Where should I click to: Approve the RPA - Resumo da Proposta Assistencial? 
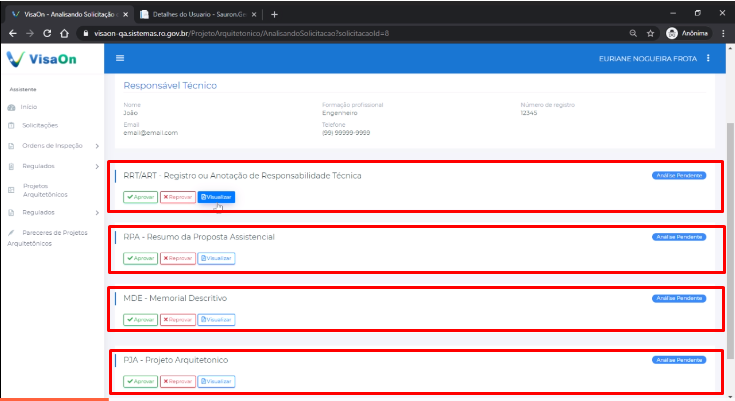point(140,258)
